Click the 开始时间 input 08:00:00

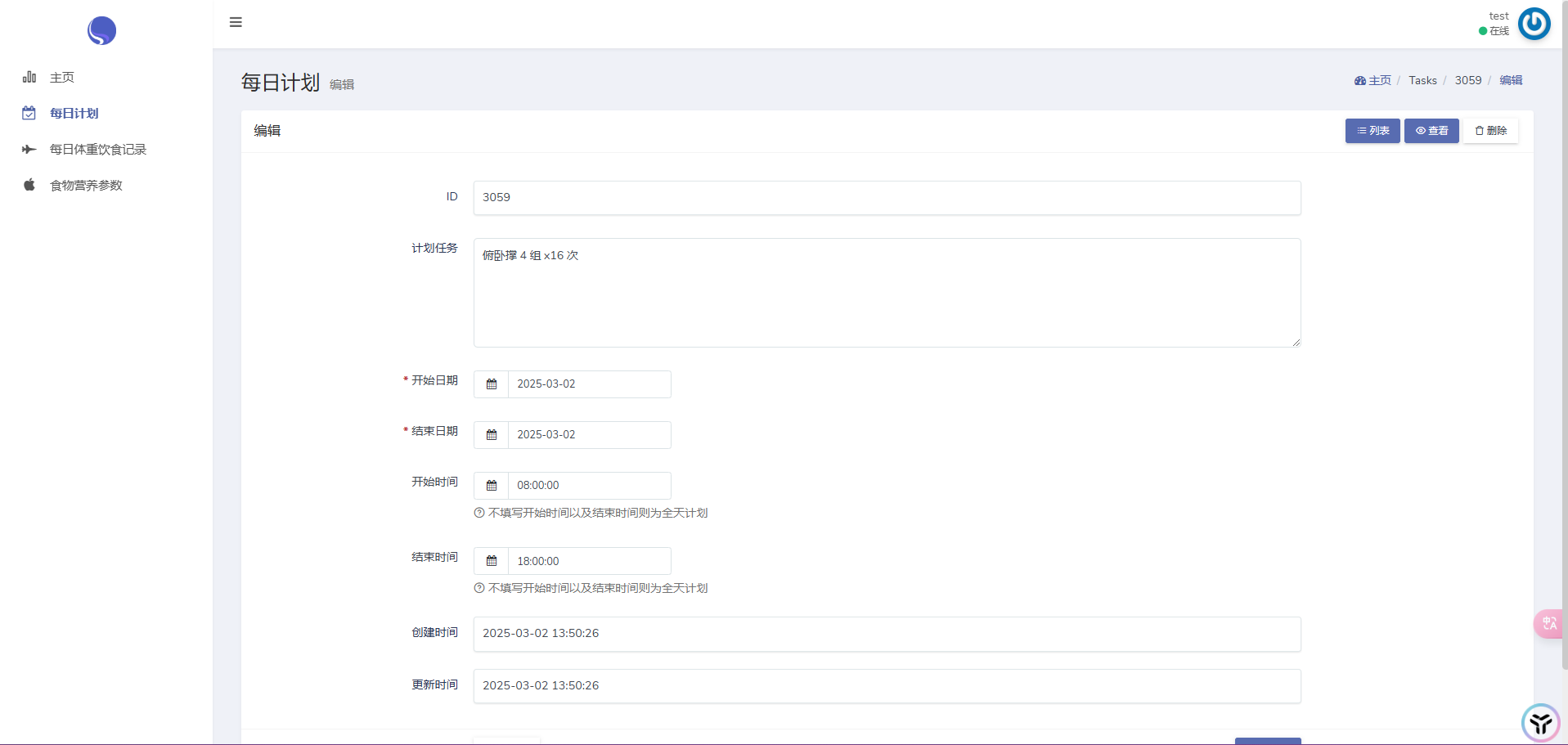click(589, 486)
